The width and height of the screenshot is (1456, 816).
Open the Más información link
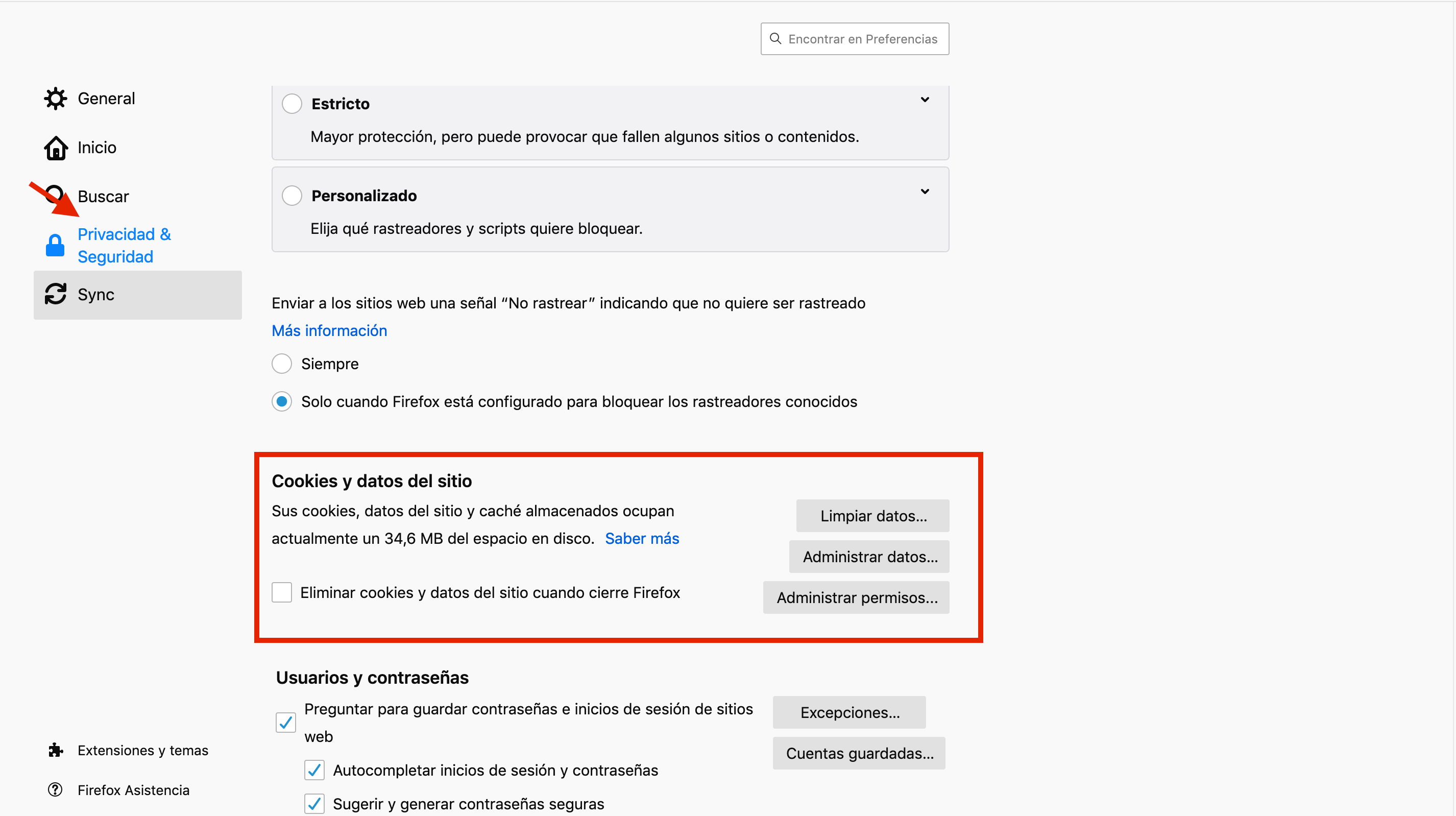pyautogui.click(x=329, y=330)
